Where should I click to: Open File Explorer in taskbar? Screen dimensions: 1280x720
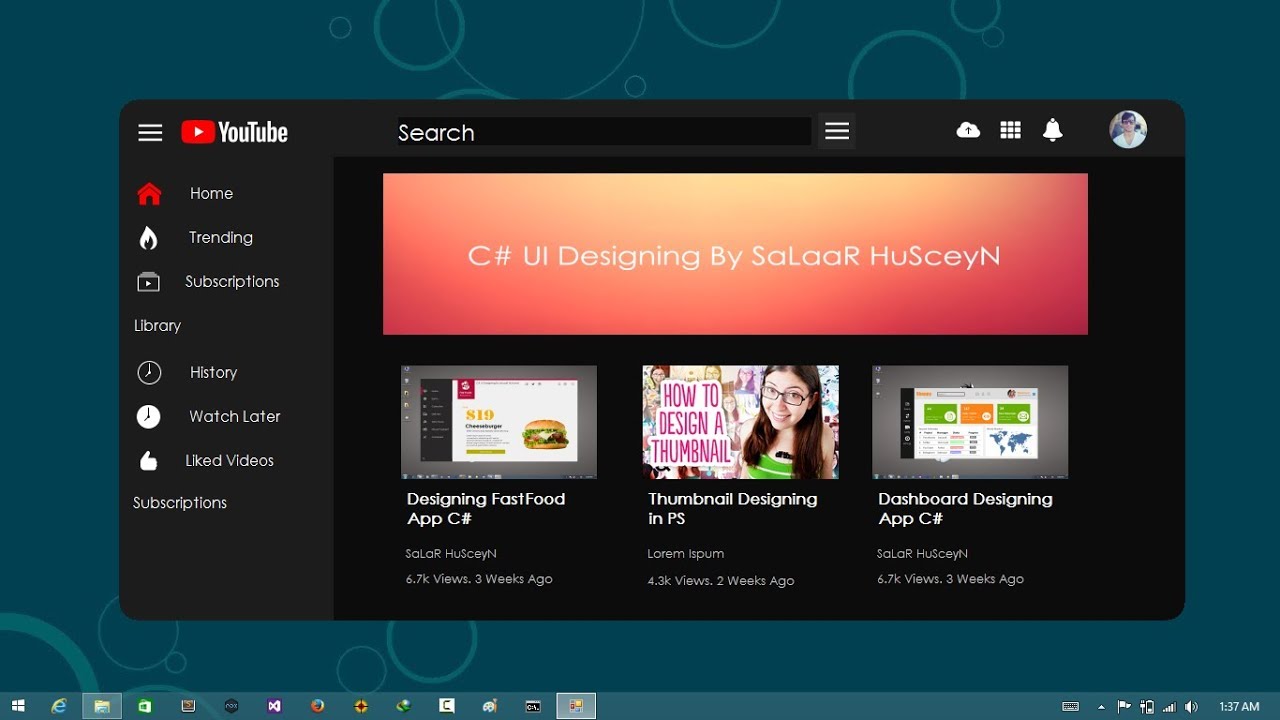pyautogui.click(x=102, y=706)
